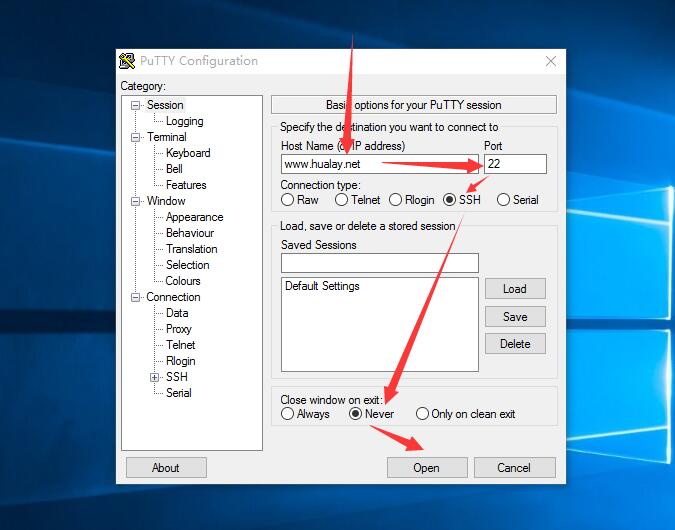Click the Cancel button
Image resolution: width=675 pixels, height=530 pixels.
pos(514,468)
